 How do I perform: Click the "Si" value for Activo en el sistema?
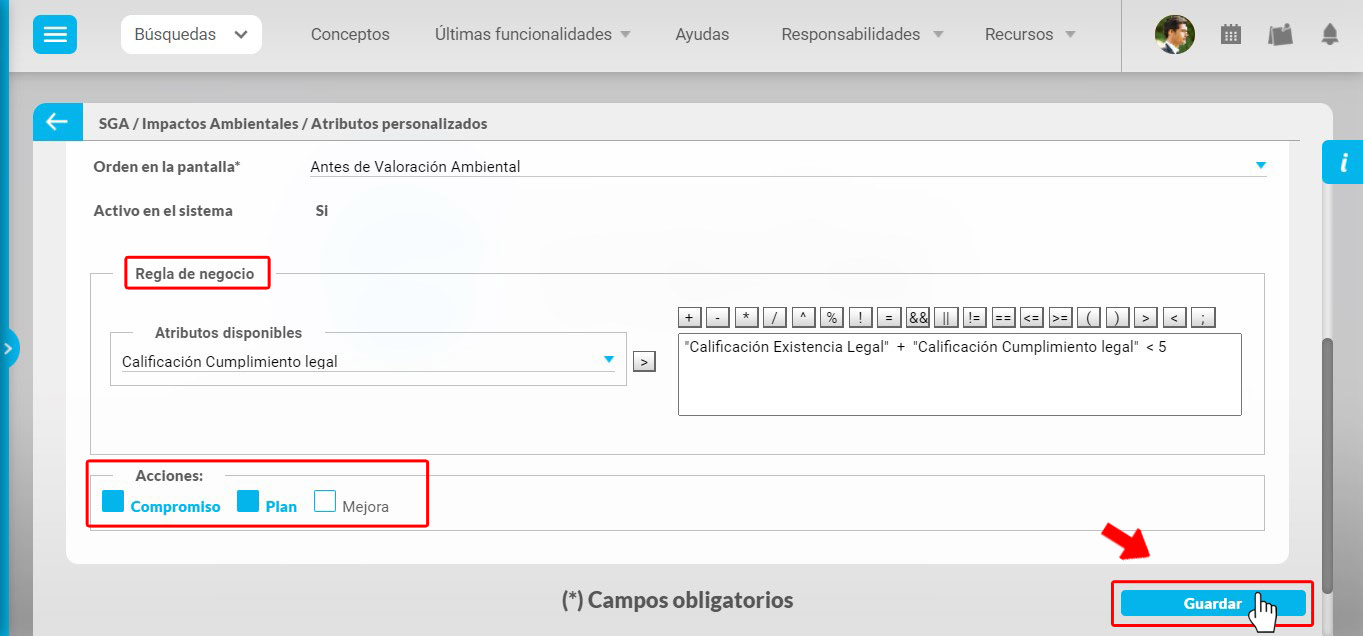[x=322, y=211]
